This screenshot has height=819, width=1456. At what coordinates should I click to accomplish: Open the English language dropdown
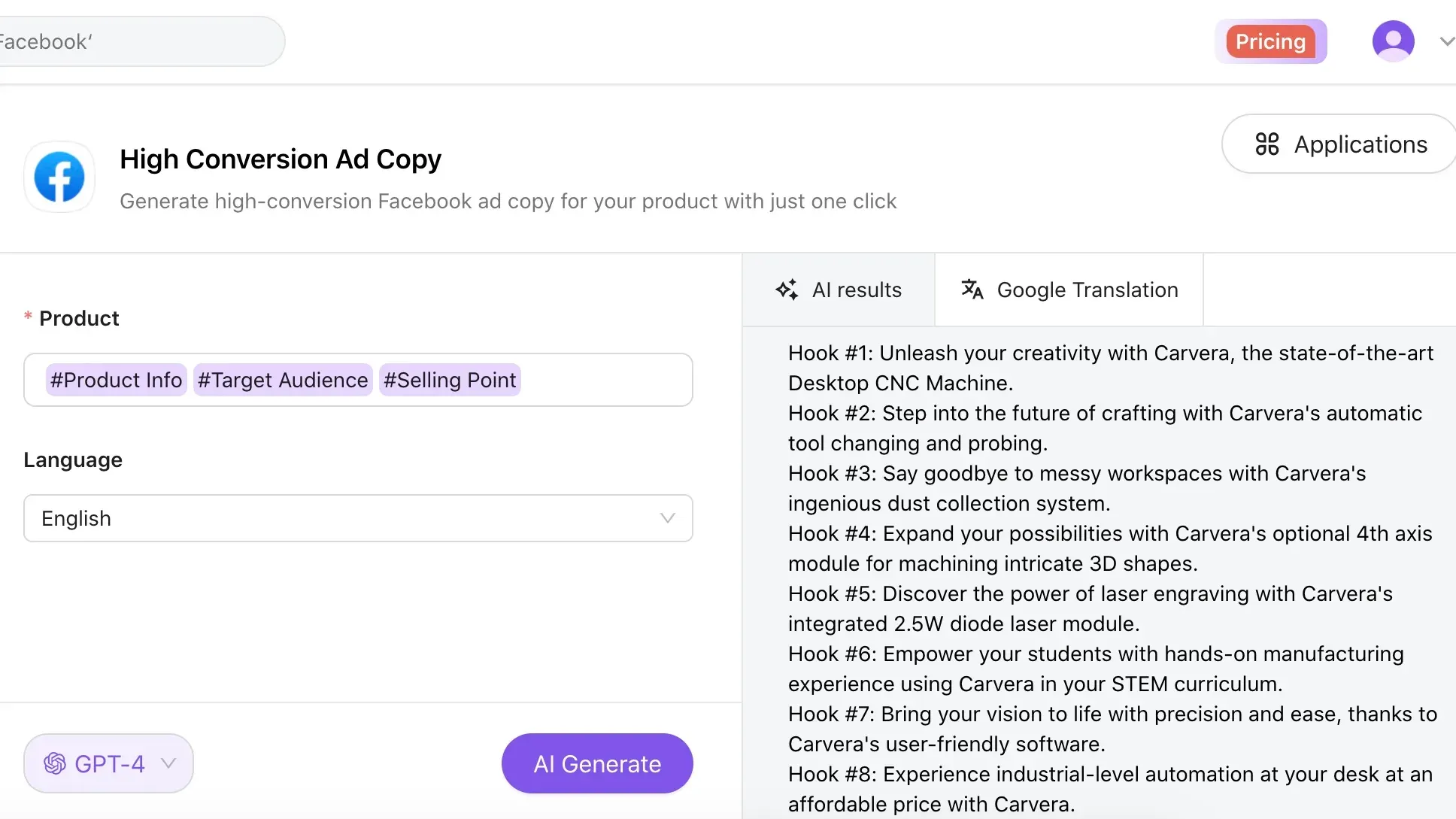358,518
